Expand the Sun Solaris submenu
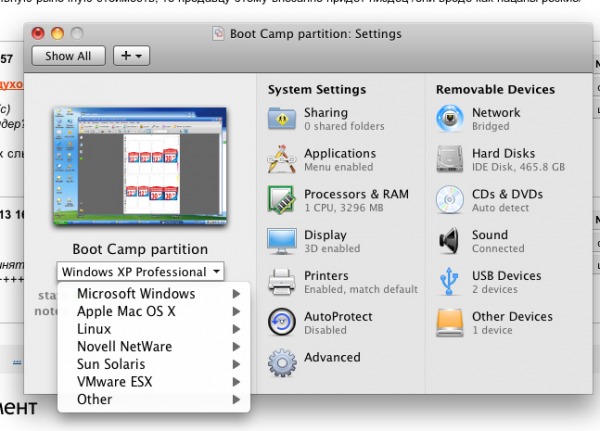Viewport: 600px width, 431px height. tap(154, 364)
